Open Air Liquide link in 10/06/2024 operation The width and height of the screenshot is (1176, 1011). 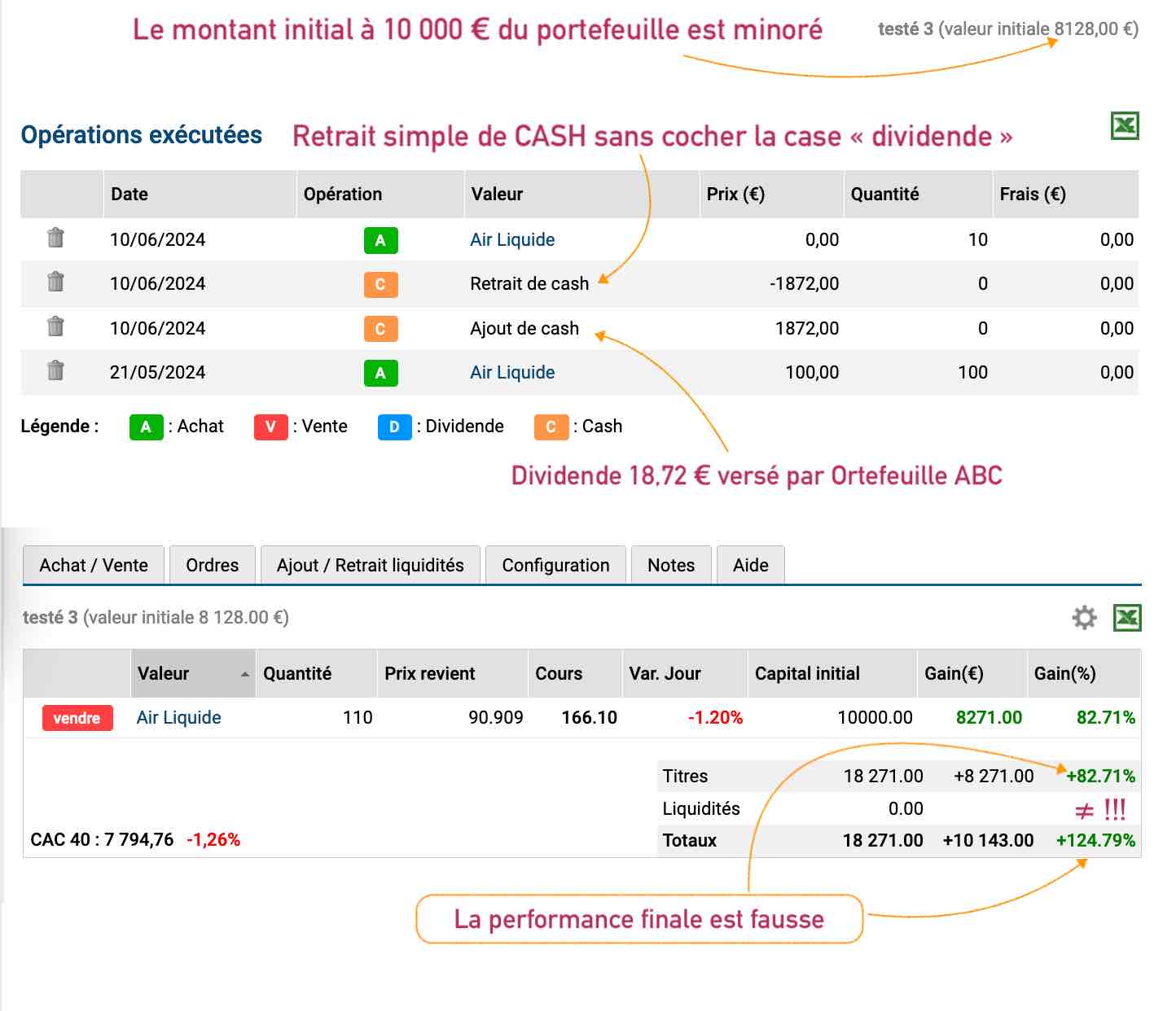(x=512, y=239)
